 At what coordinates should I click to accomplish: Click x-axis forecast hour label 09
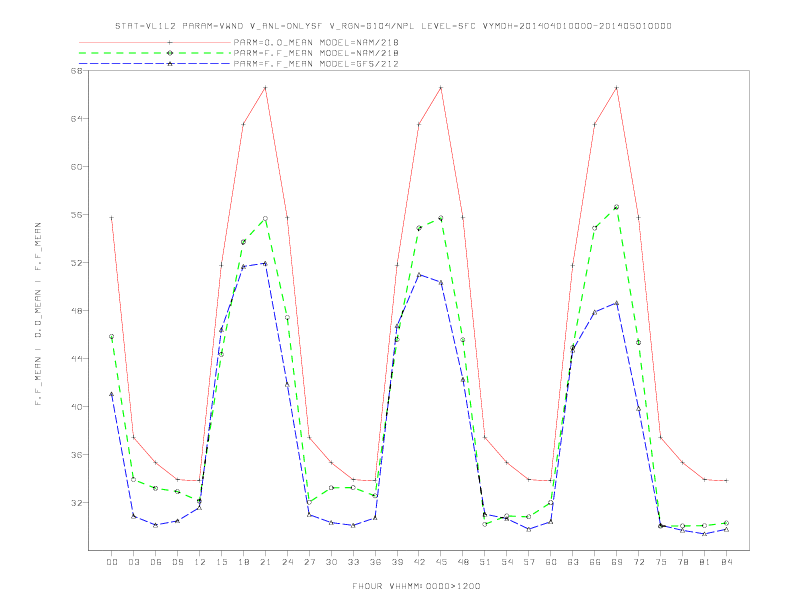177,562
